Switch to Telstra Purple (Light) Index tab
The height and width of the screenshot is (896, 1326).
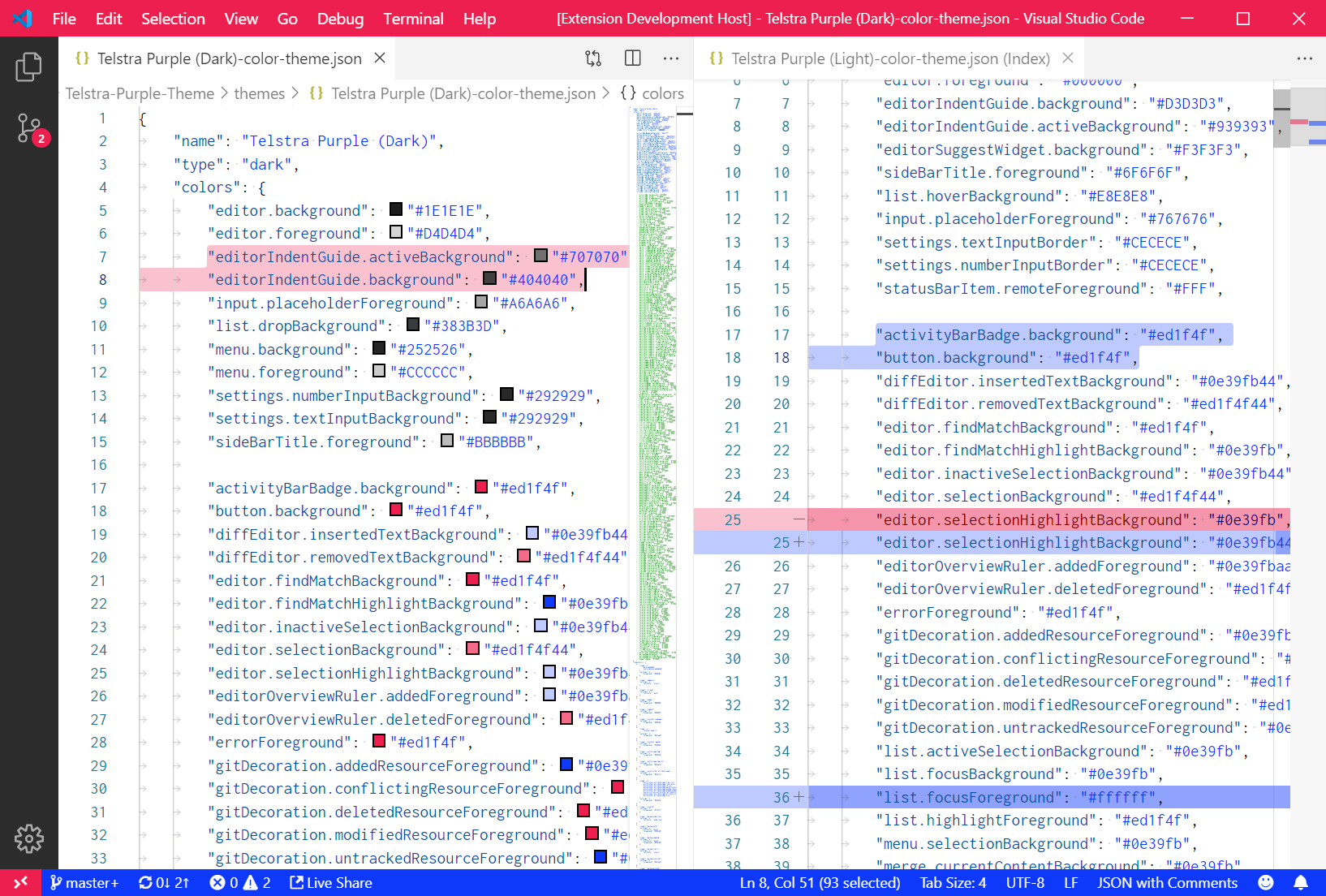pyautogui.click(x=890, y=58)
